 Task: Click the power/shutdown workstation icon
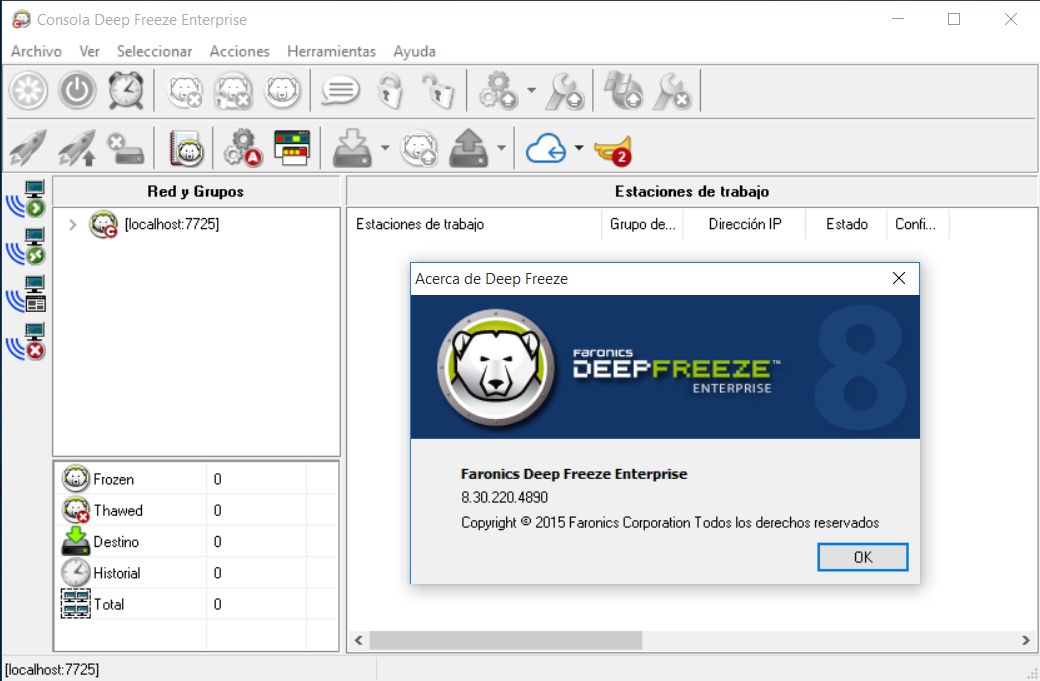tap(78, 90)
